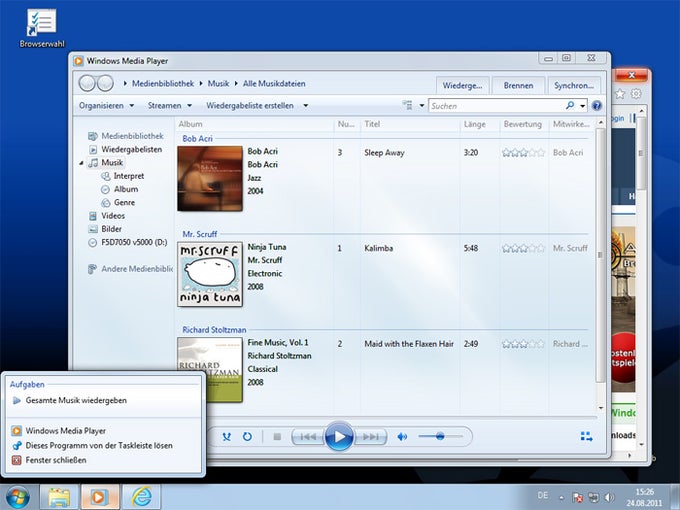Switch to the Brennen tab
680x510 pixels.
518,85
